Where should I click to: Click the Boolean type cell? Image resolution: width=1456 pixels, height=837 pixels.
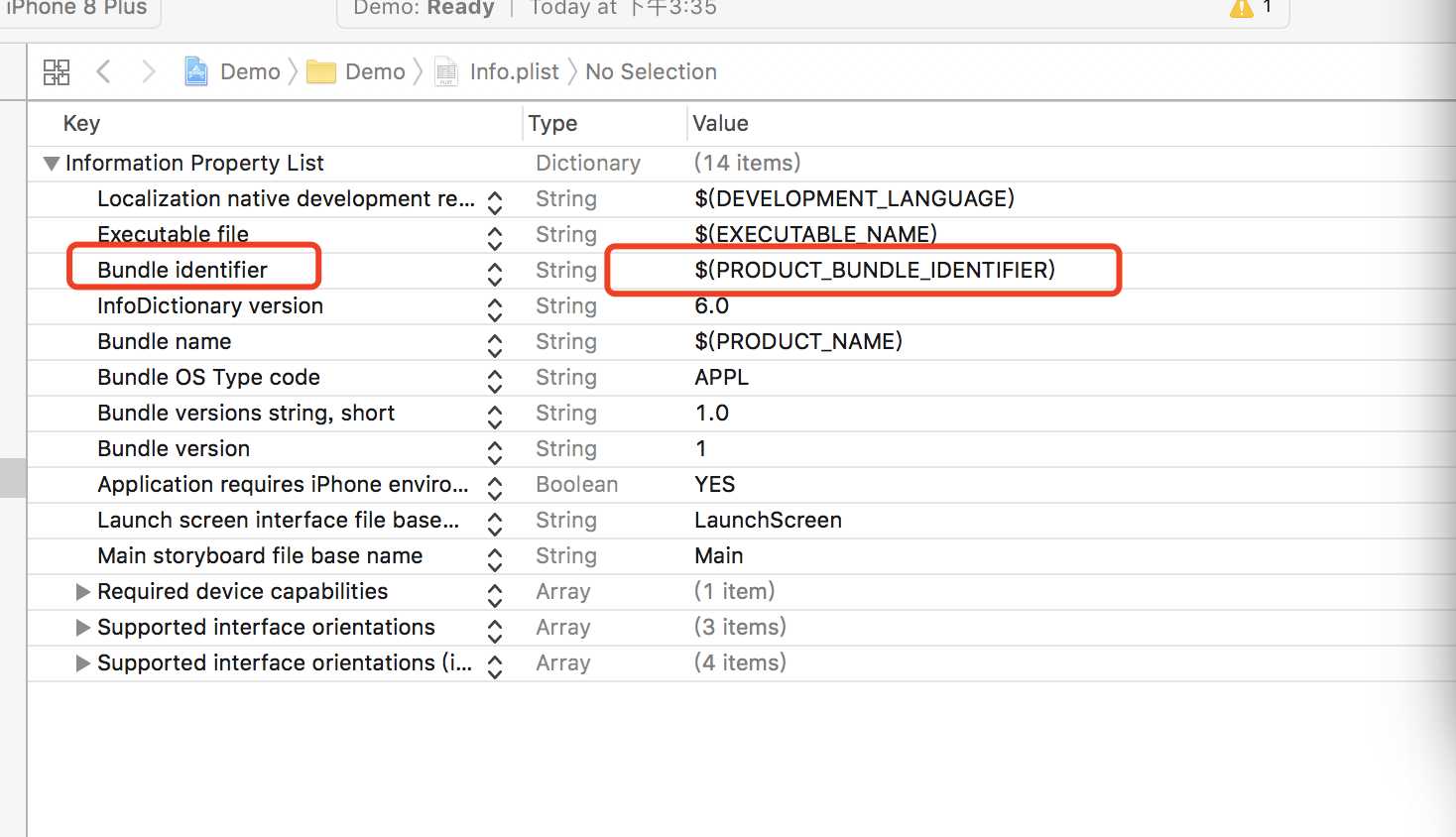point(576,484)
